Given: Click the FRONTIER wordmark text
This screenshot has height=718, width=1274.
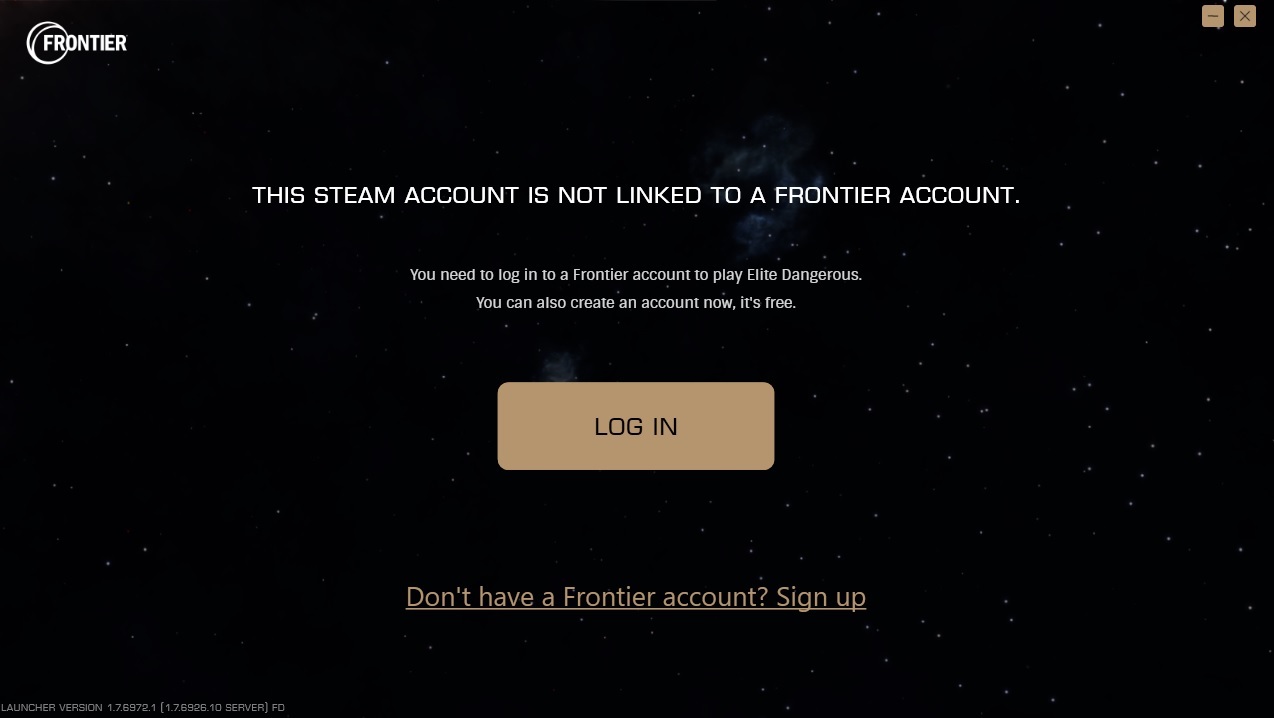Looking at the screenshot, I should tap(85, 43).
